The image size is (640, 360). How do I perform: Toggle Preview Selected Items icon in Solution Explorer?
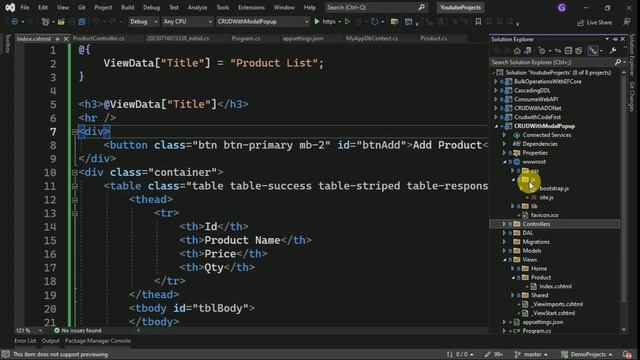pos(593,51)
